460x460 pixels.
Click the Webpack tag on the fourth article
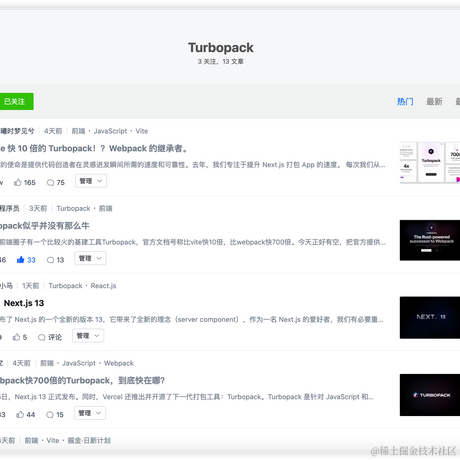coord(119,363)
